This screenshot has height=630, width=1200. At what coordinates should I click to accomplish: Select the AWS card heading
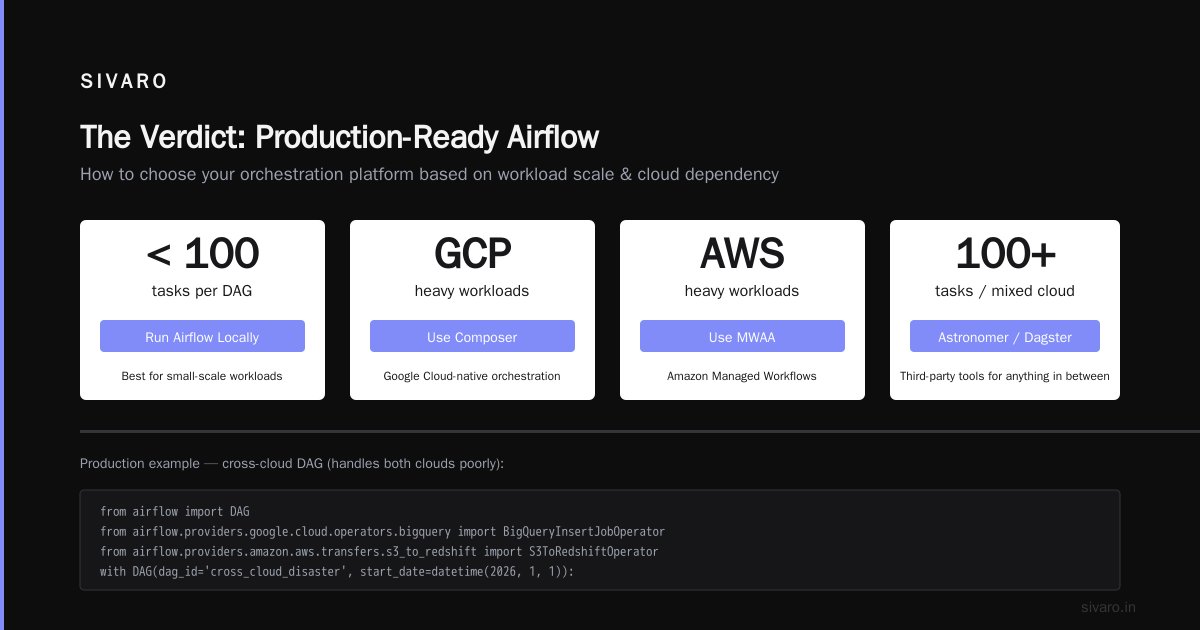pyautogui.click(x=742, y=254)
